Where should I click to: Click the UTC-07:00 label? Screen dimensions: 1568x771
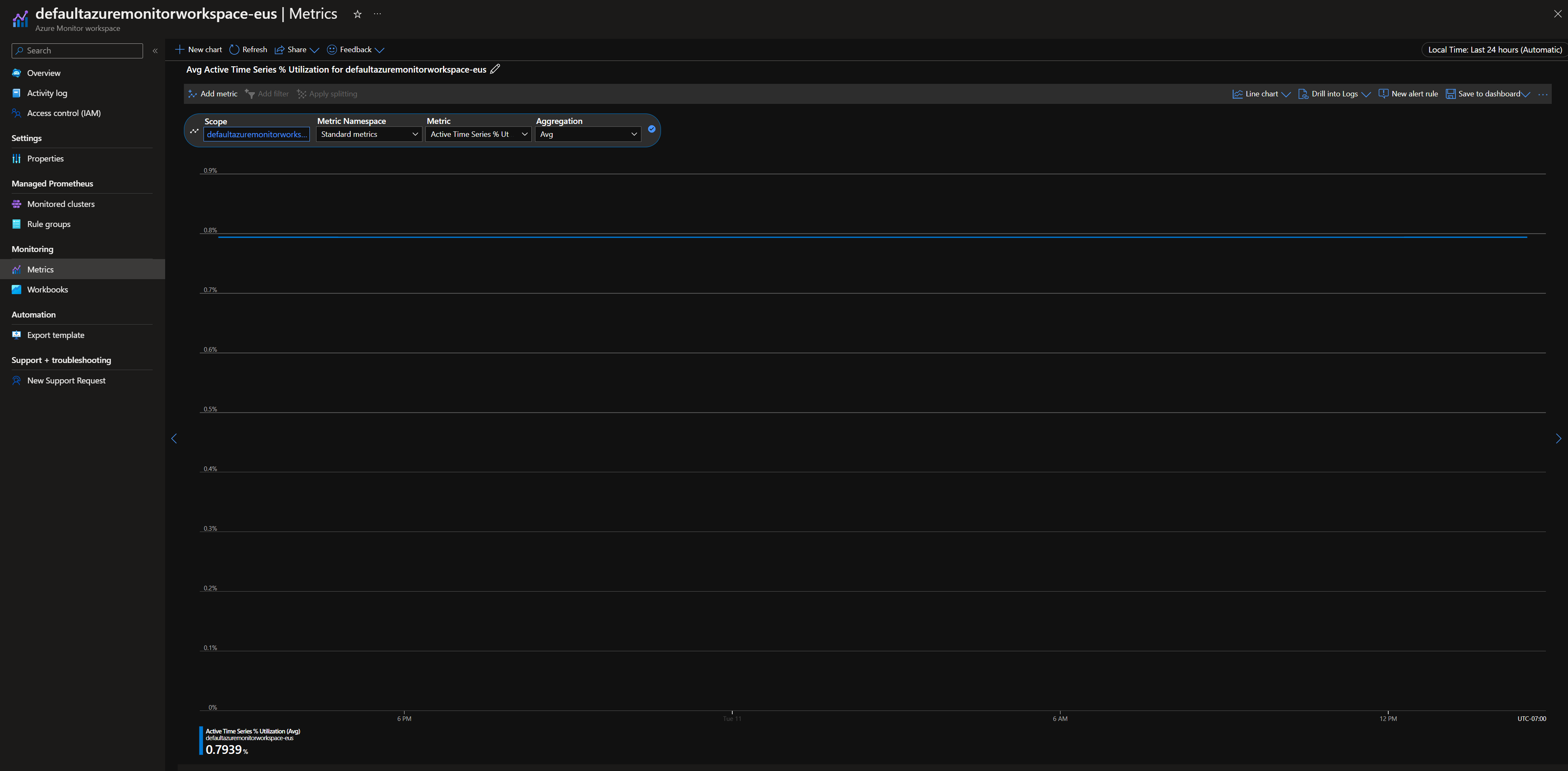click(x=1531, y=719)
